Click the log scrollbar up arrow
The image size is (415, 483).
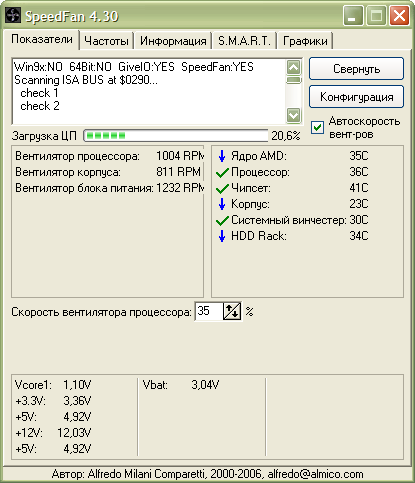294,68
